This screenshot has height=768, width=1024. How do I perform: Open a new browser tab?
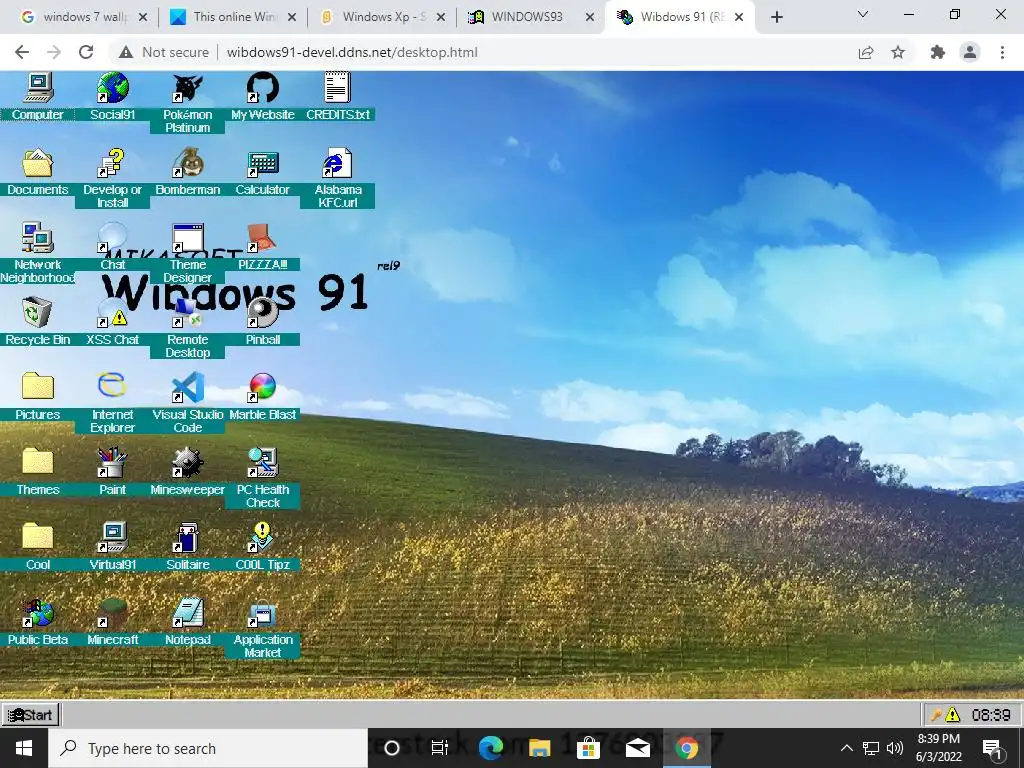[x=776, y=17]
